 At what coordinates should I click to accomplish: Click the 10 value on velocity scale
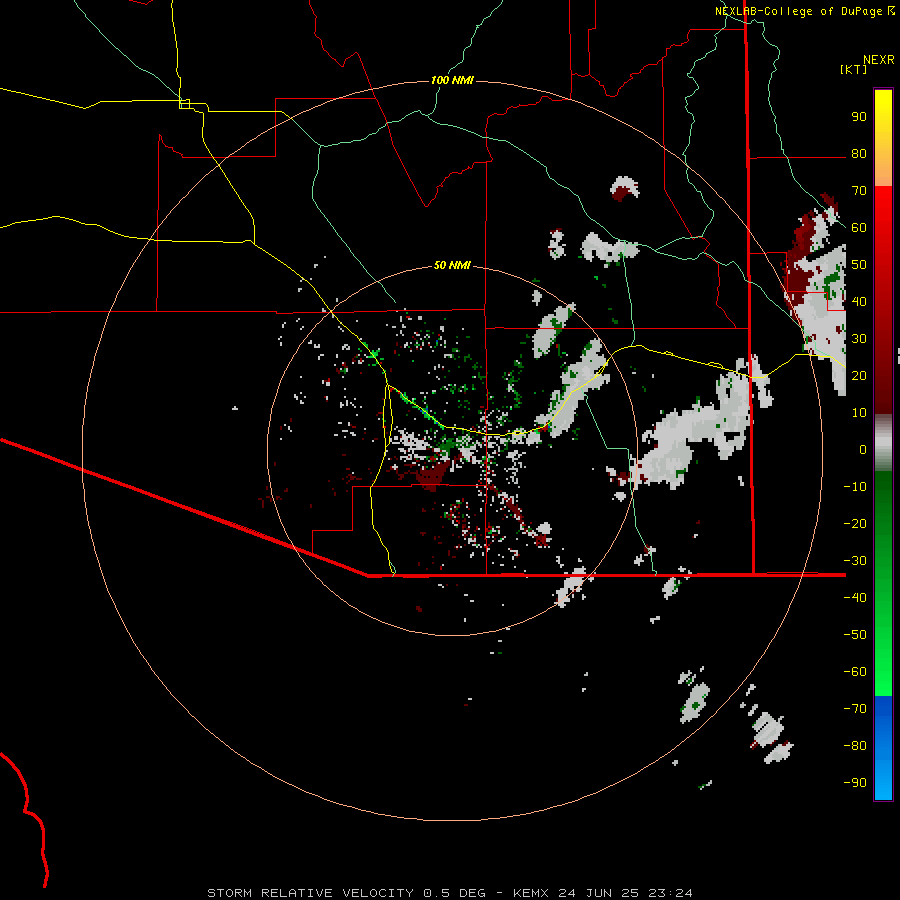pos(859,413)
